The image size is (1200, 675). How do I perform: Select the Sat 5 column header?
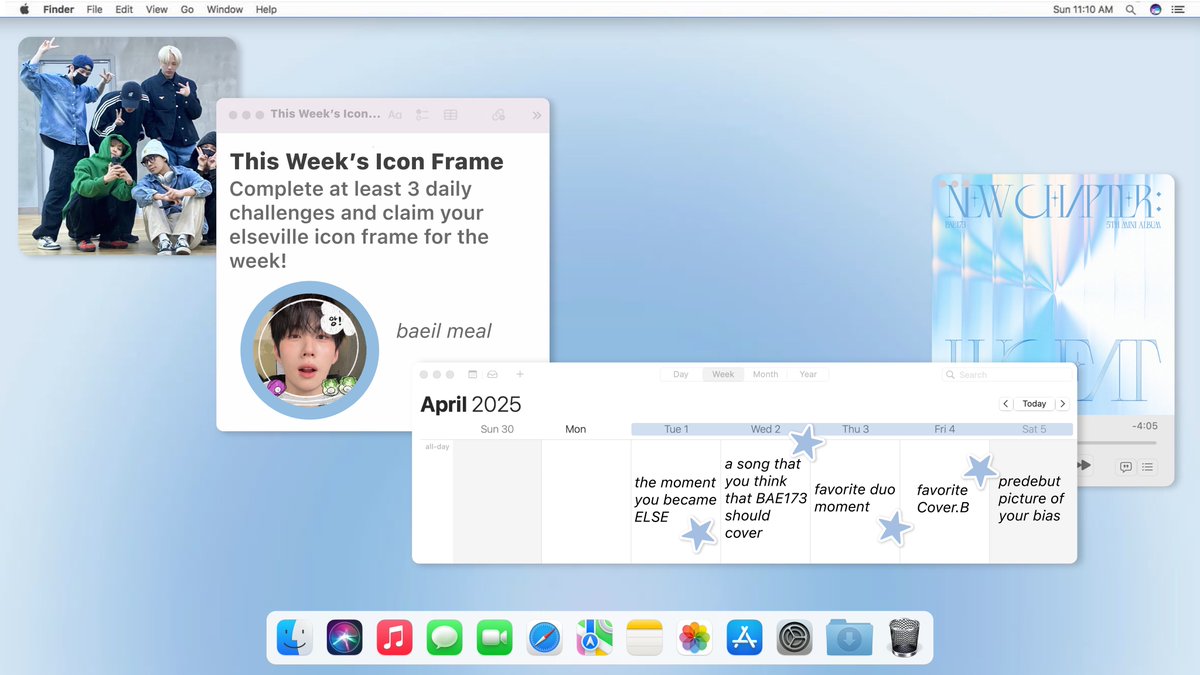[1035, 429]
